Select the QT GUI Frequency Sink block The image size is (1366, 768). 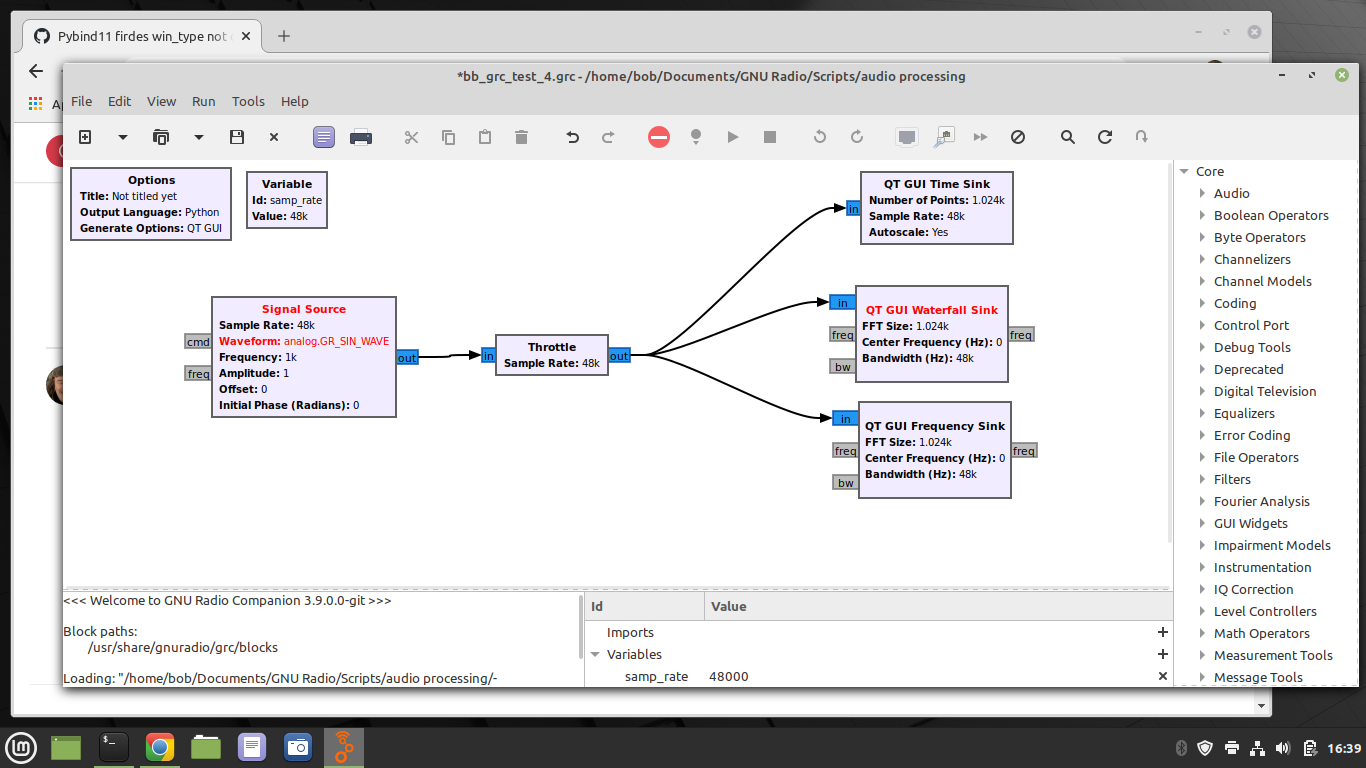935,450
